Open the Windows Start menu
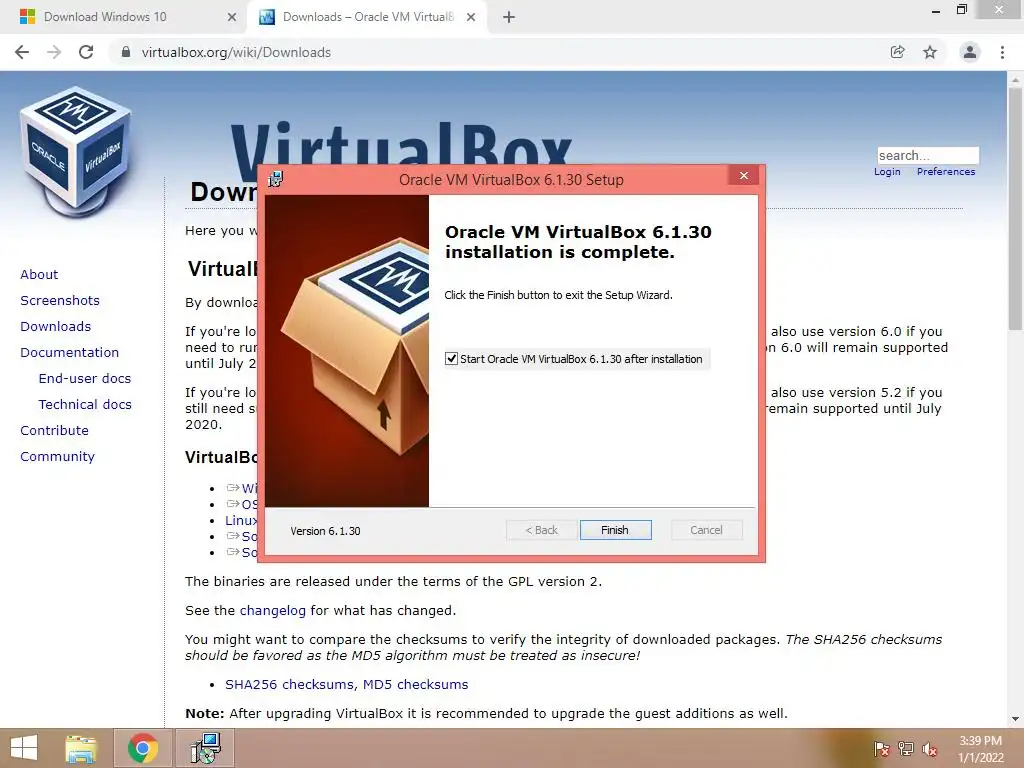The height and width of the screenshot is (768, 1024). [x=24, y=748]
